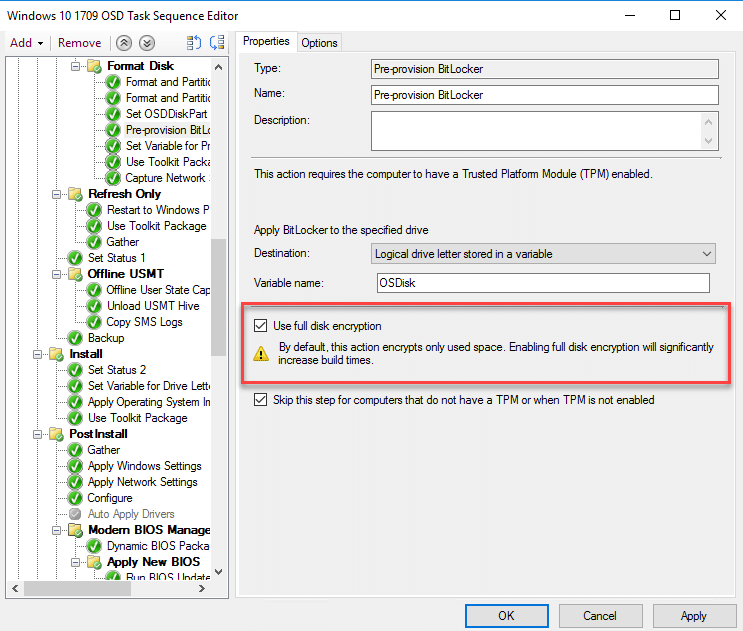Select the Apply Network Settings step
Viewport: 743px width, 631px height.
pyautogui.click(x=143, y=482)
